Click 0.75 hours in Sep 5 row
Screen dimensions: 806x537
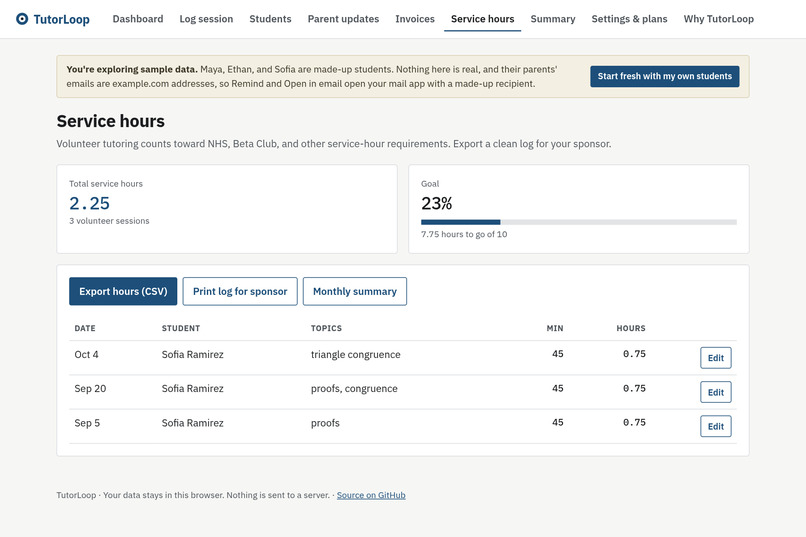pyautogui.click(x=634, y=422)
